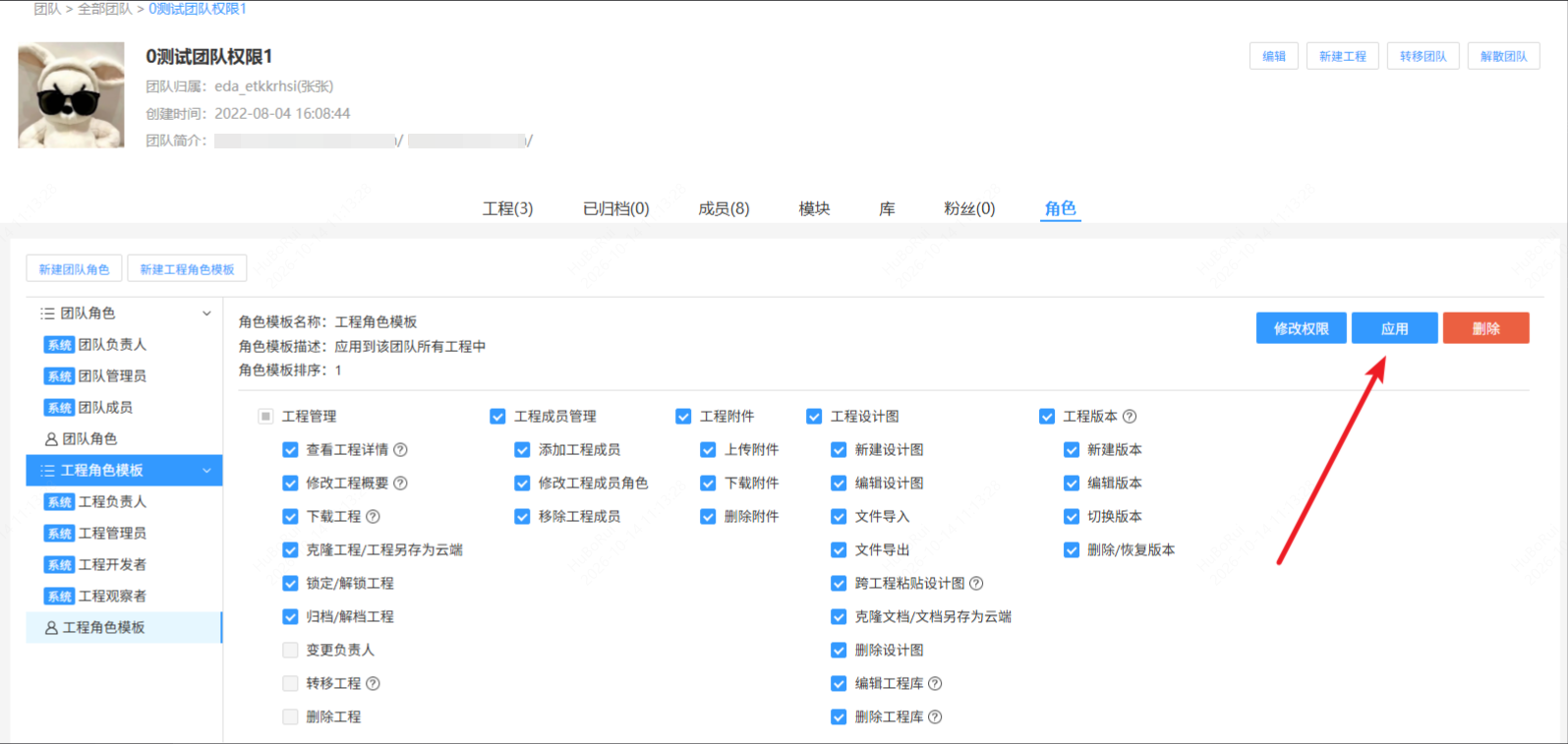The height and width of the screenshot is (744, 1568).
Task: Collapse the 工程角色模板 section chevron
Action: pyautogui.click(x=206, y=471)
